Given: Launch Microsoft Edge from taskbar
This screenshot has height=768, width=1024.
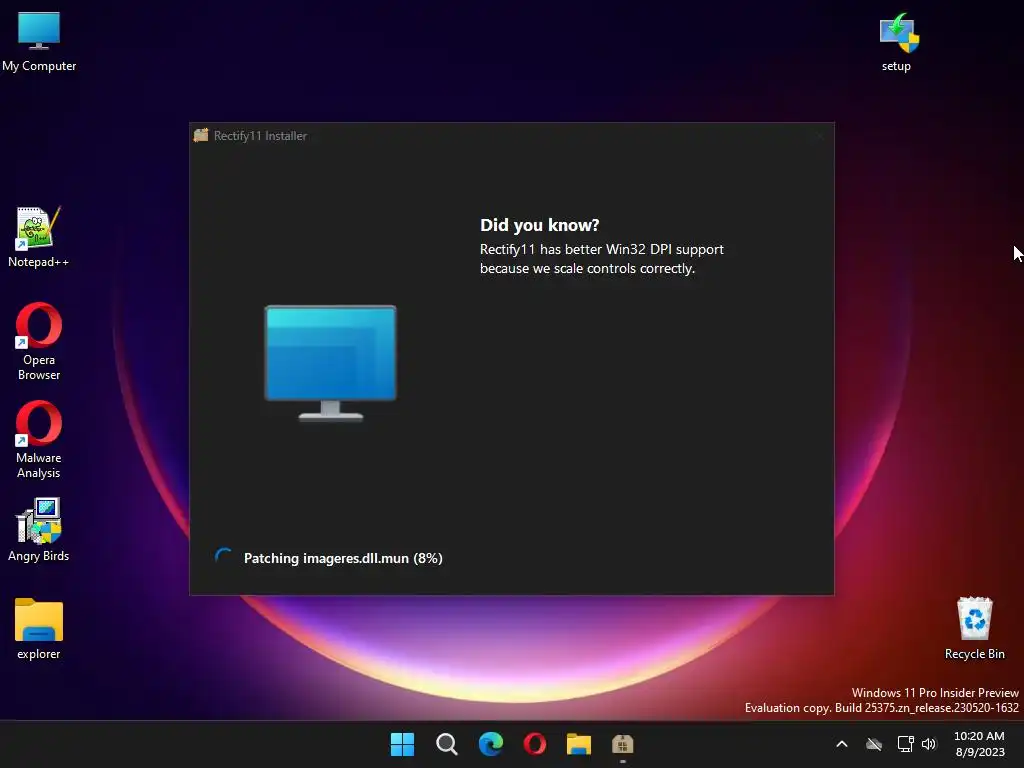Looking at the screenshot, I should pyautogui.click(x=490, y=744).
